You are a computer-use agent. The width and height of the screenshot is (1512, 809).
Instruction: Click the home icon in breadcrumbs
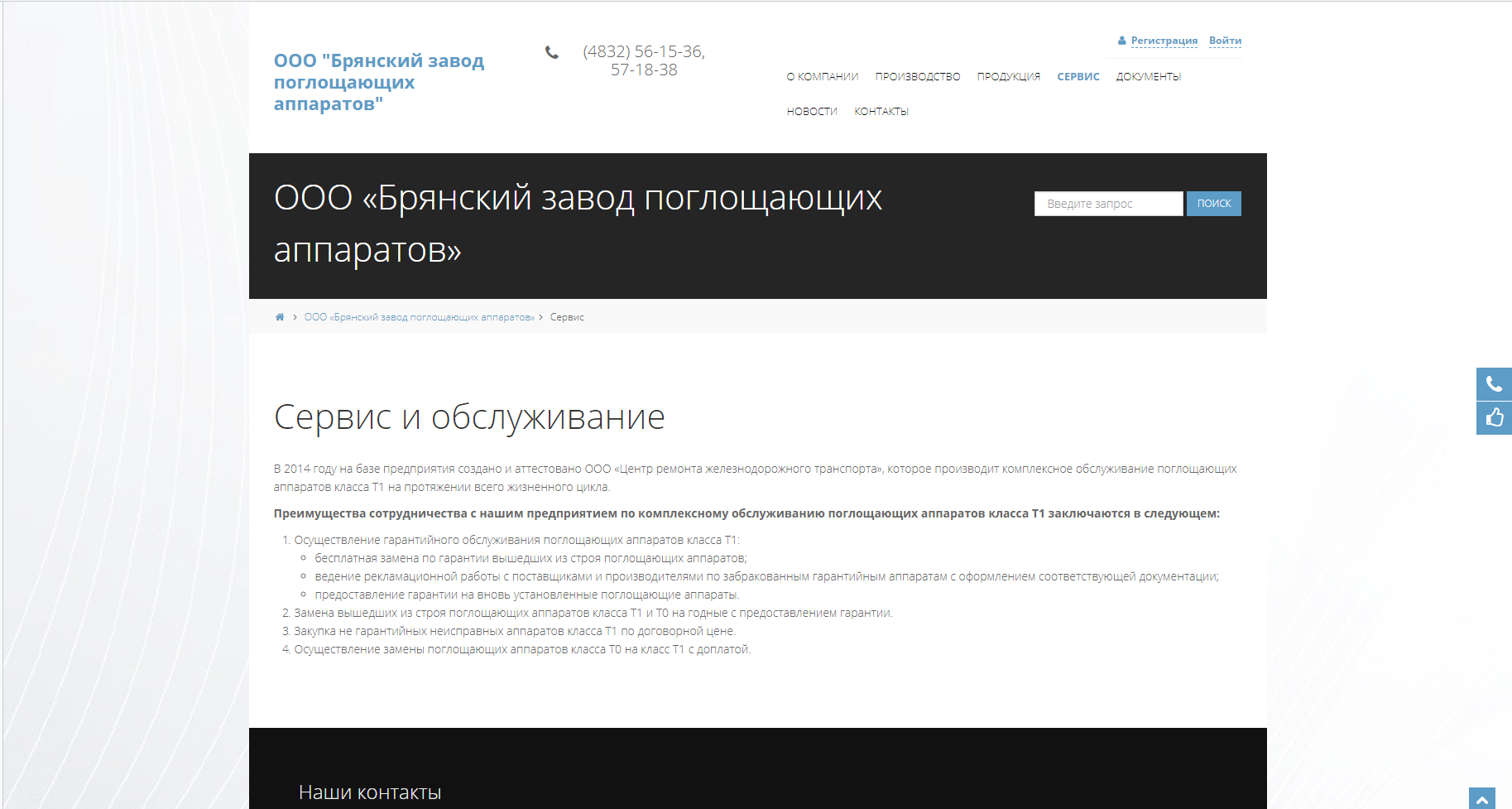(280, 317)
